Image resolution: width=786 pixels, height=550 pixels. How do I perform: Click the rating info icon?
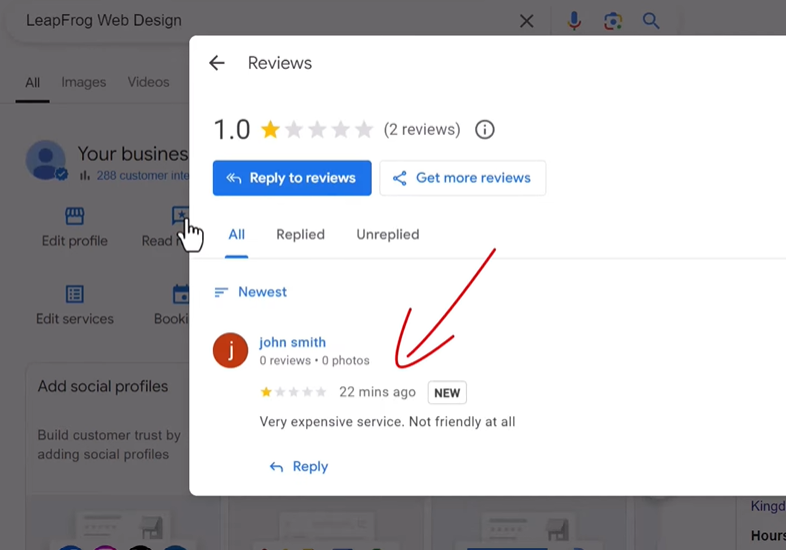(x=485, y=130)
